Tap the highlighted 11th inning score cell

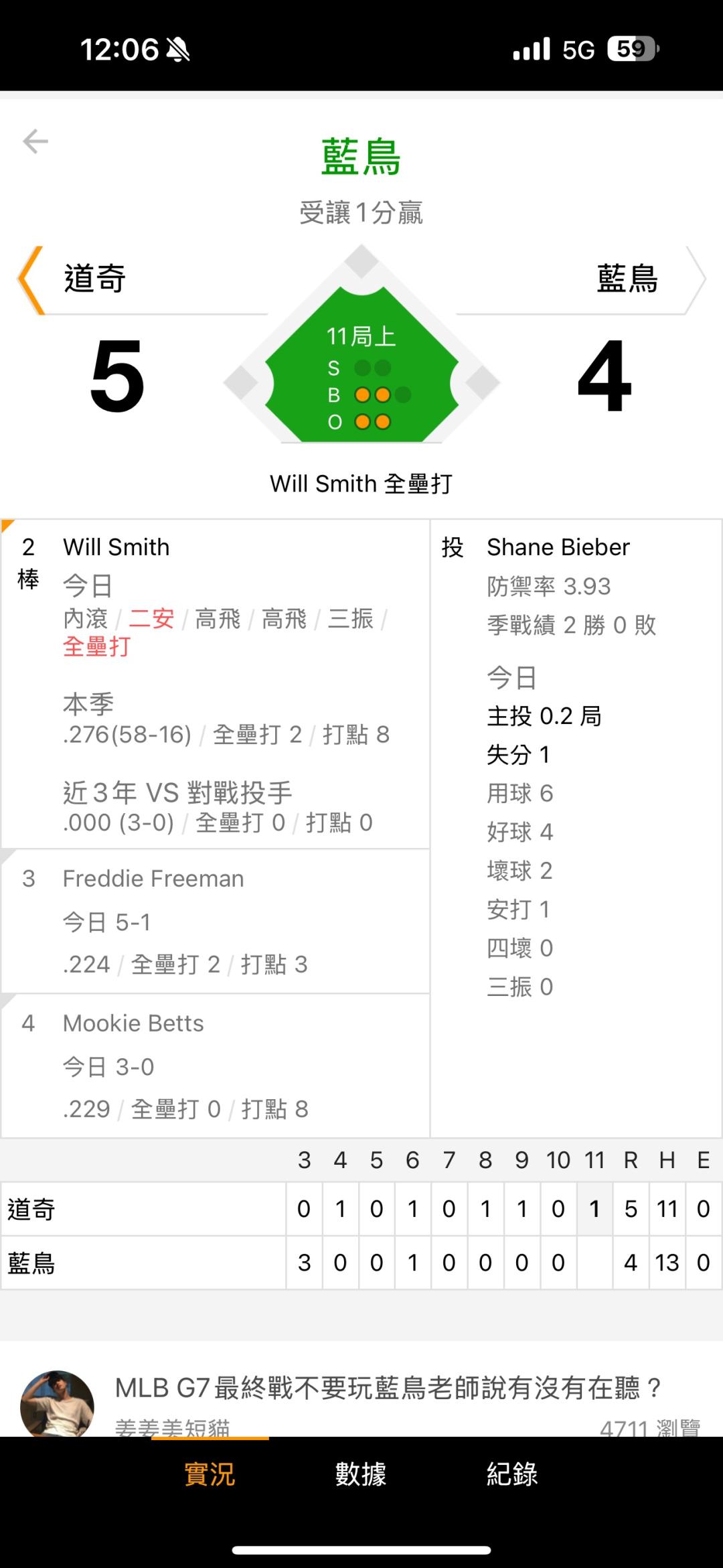pyautogui.click(x=594, y=1209)
